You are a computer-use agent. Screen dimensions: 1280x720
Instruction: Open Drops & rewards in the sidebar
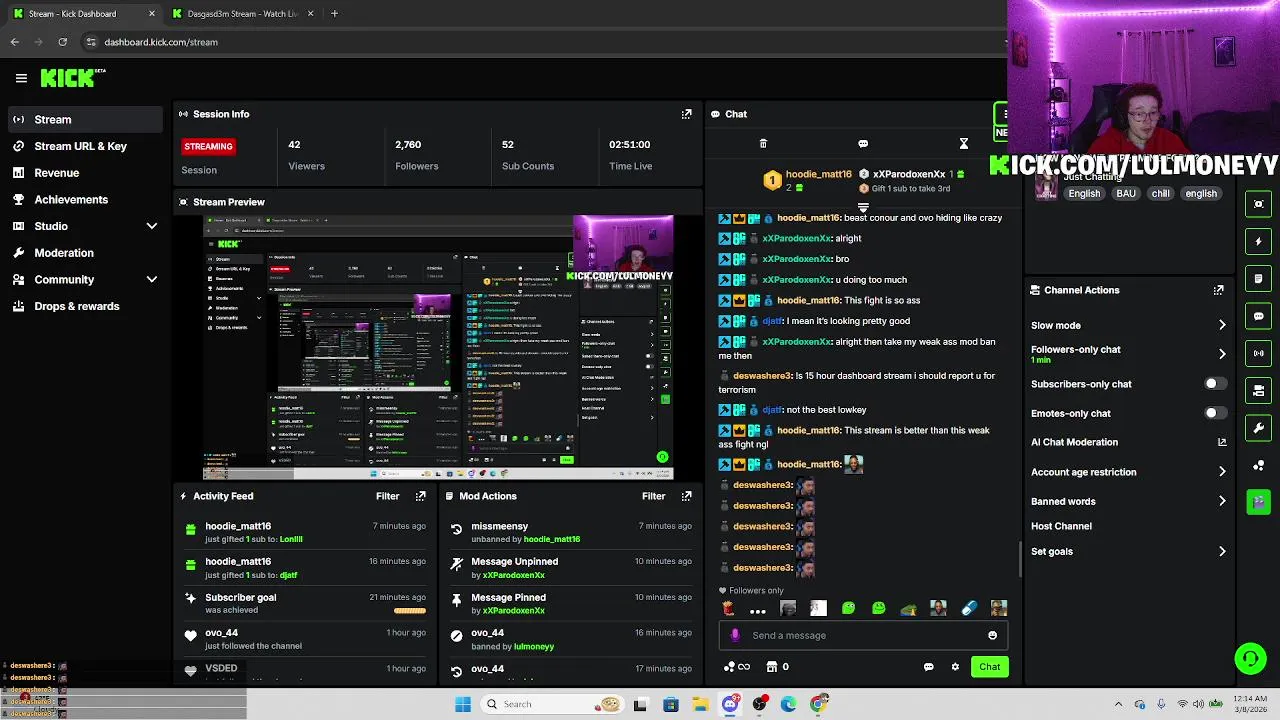84,306
